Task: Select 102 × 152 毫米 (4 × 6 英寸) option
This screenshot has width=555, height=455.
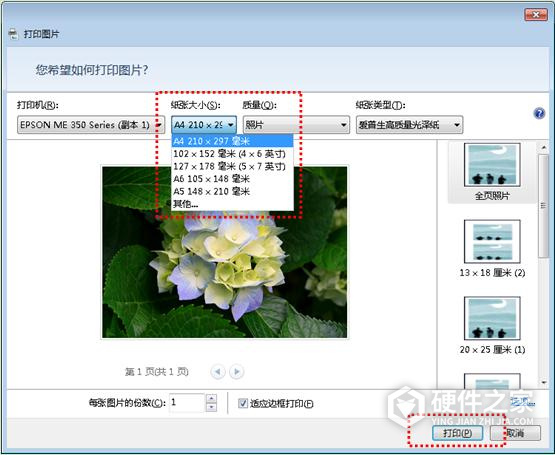Action: tap(232, 154)
